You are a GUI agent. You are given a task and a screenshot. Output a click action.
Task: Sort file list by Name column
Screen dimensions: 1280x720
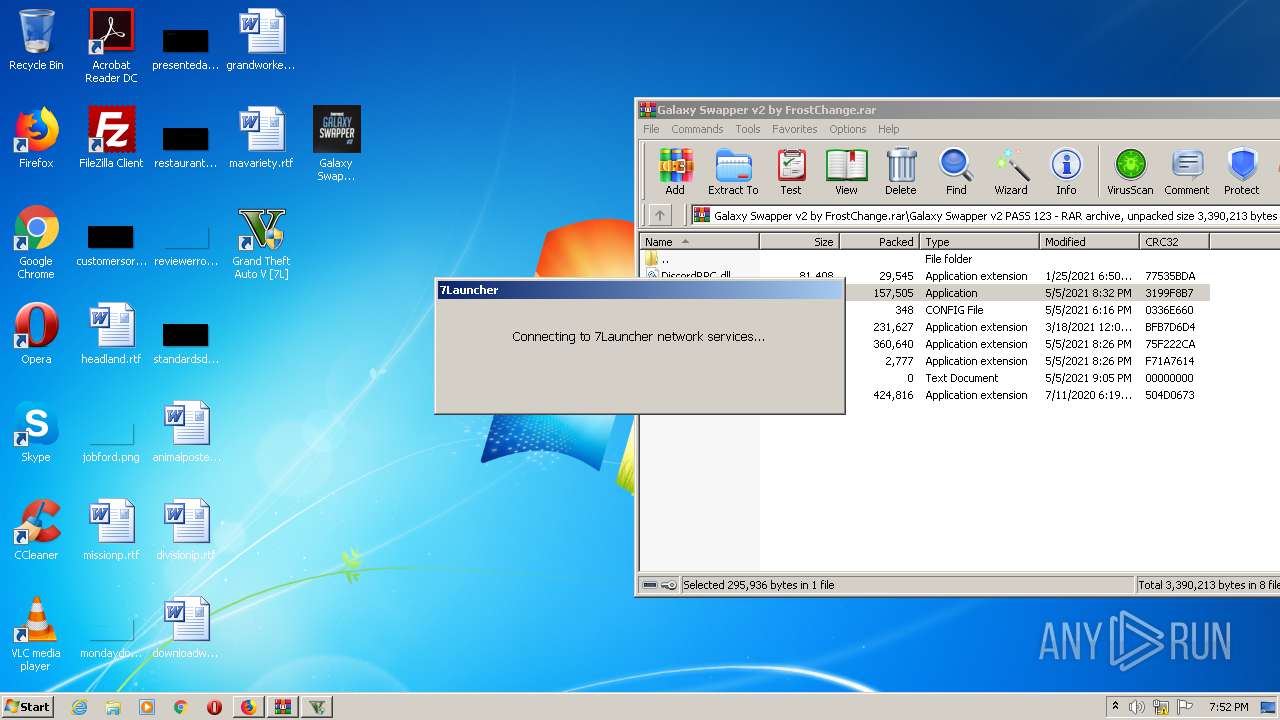(x=699, y=242)
